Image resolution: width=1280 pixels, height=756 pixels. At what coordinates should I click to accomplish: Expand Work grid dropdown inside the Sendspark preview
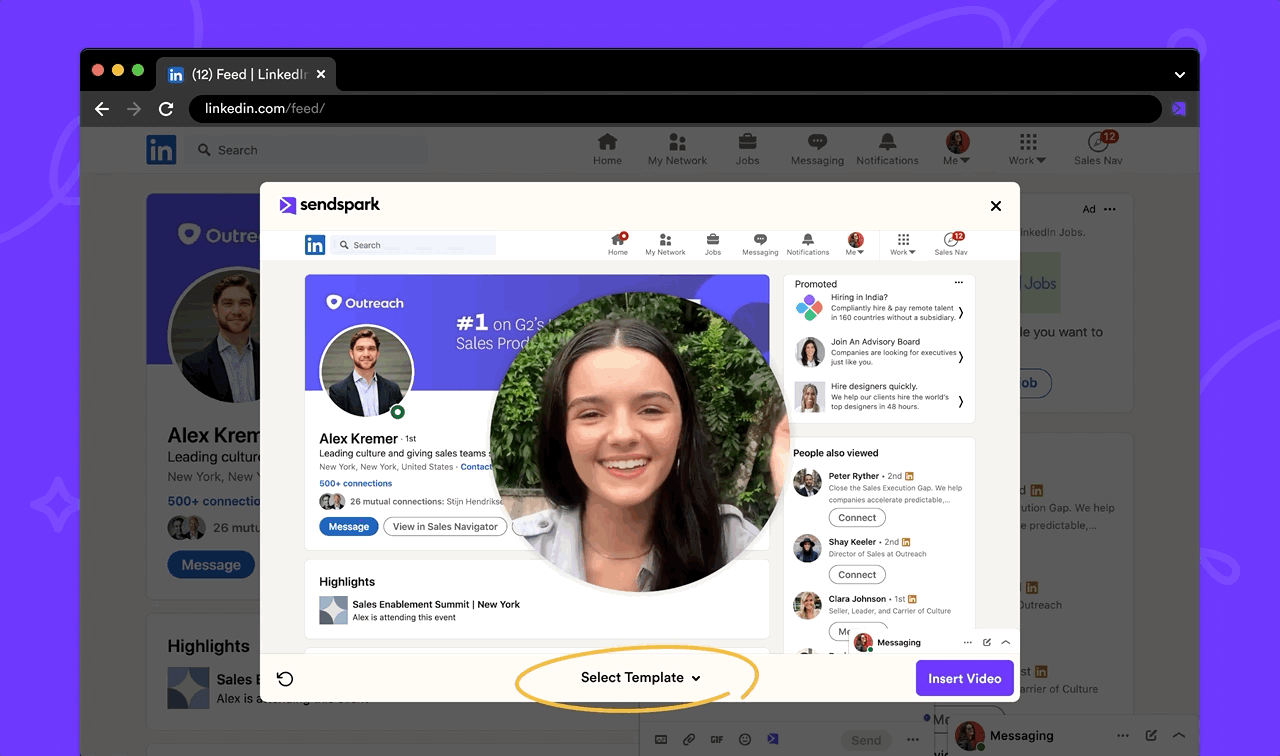pos(903,245)
